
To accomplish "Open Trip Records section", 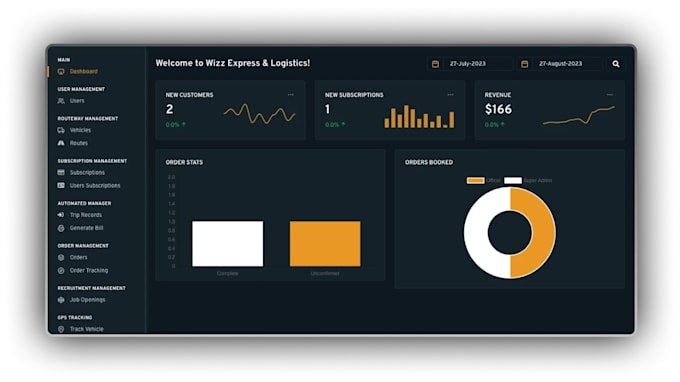I will coord(86,215).
